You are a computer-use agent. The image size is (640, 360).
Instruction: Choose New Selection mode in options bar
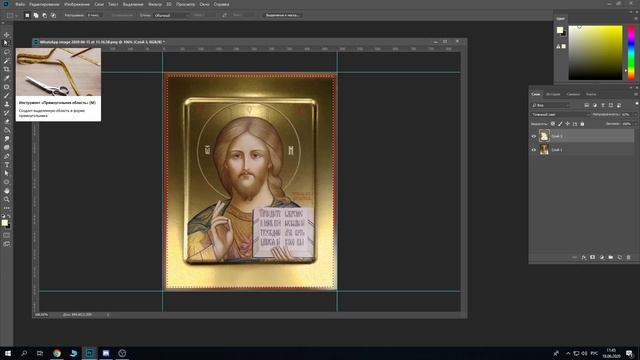27,15
